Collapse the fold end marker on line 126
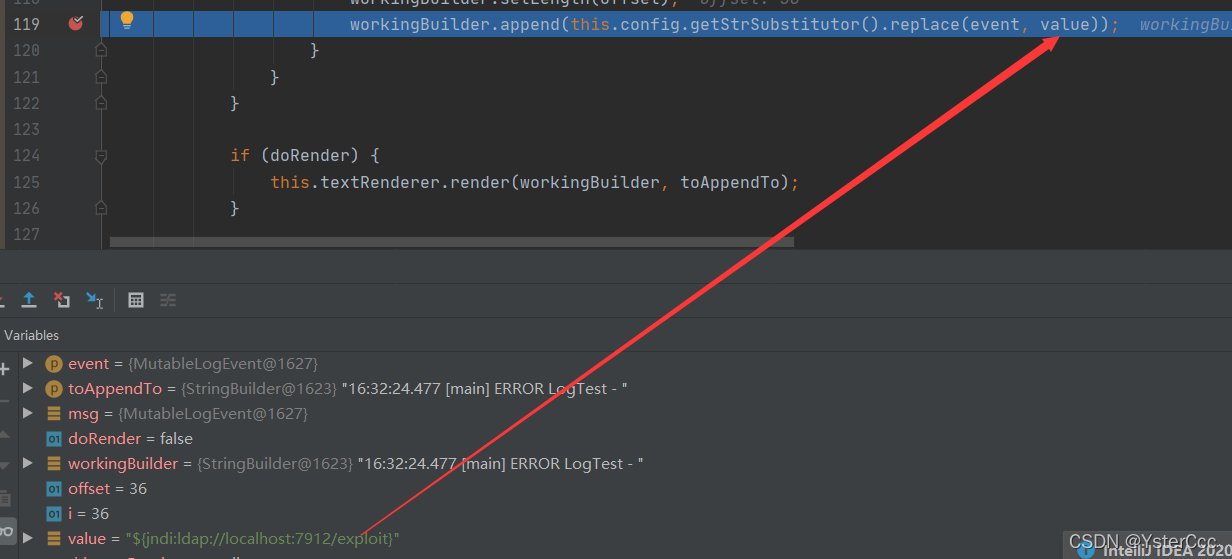 pyautogui.click(x=101, y=208)
